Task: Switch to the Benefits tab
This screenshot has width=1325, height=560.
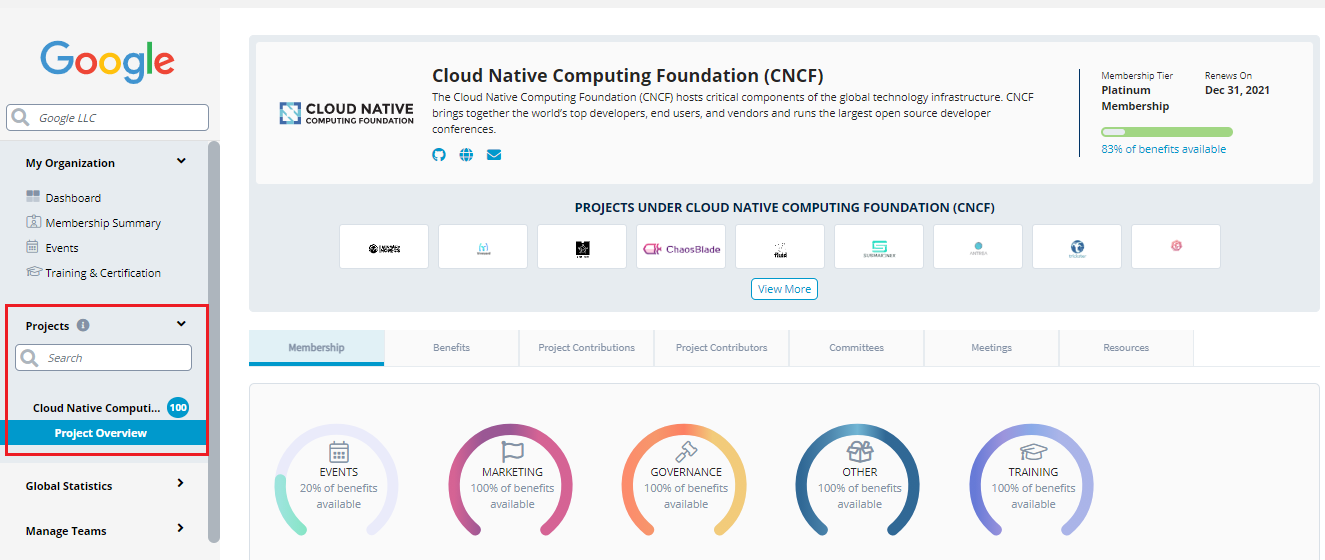Action: tap(451, 348)
